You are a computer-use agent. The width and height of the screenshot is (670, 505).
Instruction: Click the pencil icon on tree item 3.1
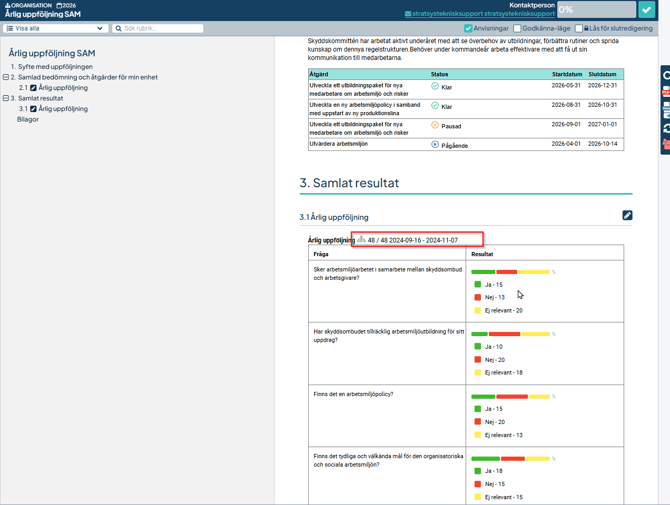click(33, 109)
